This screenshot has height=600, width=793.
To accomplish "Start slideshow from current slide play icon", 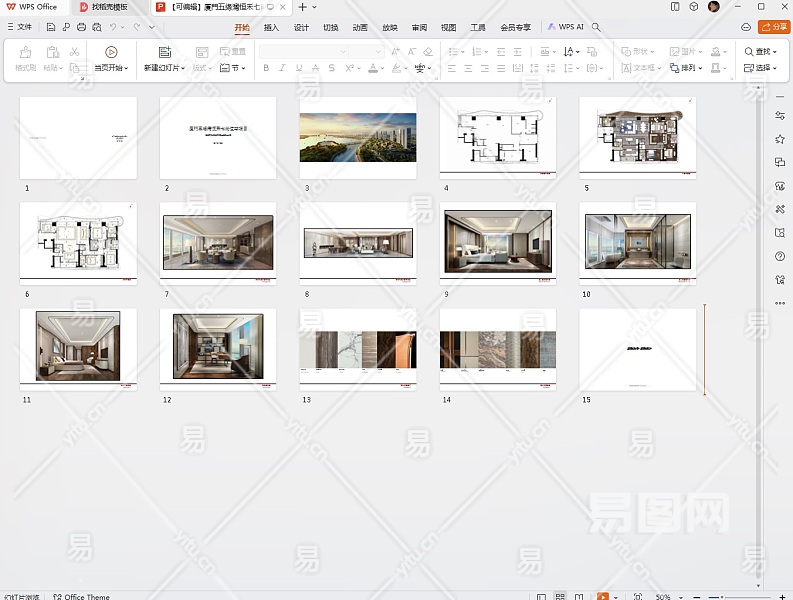I will (111, 52).
